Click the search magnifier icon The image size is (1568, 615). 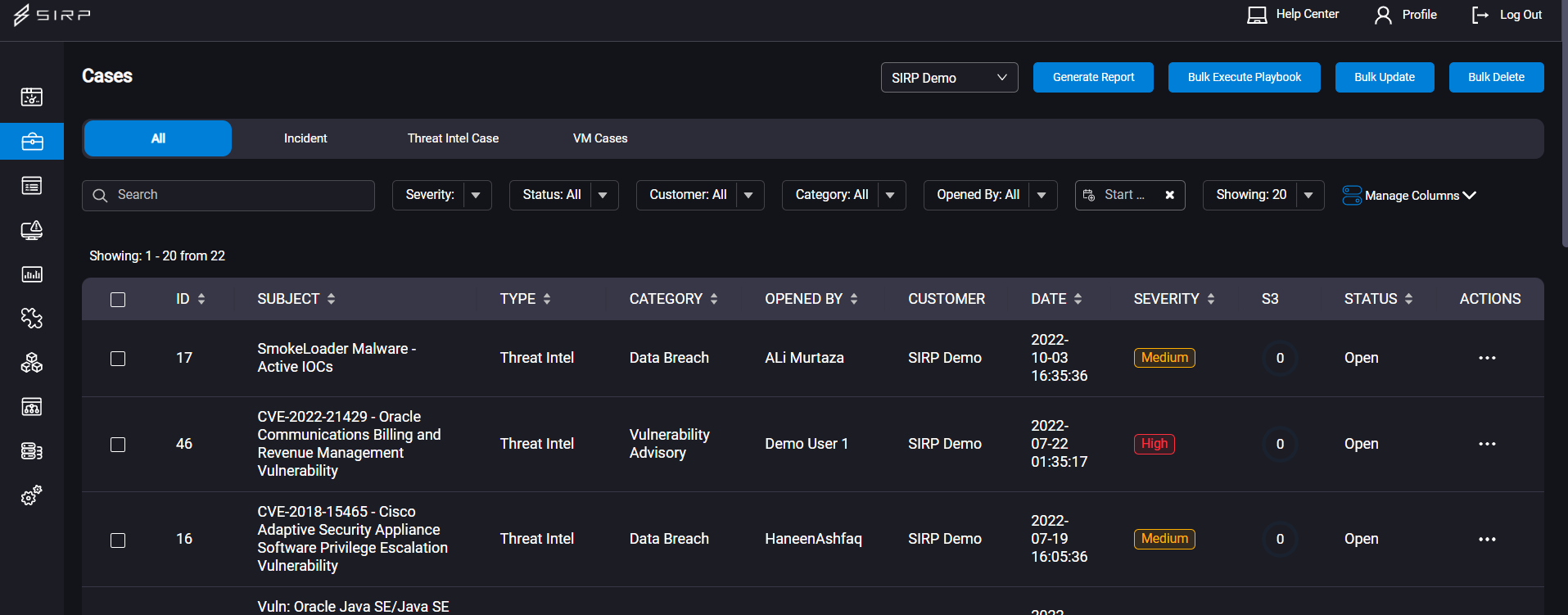tap(100, 196)
